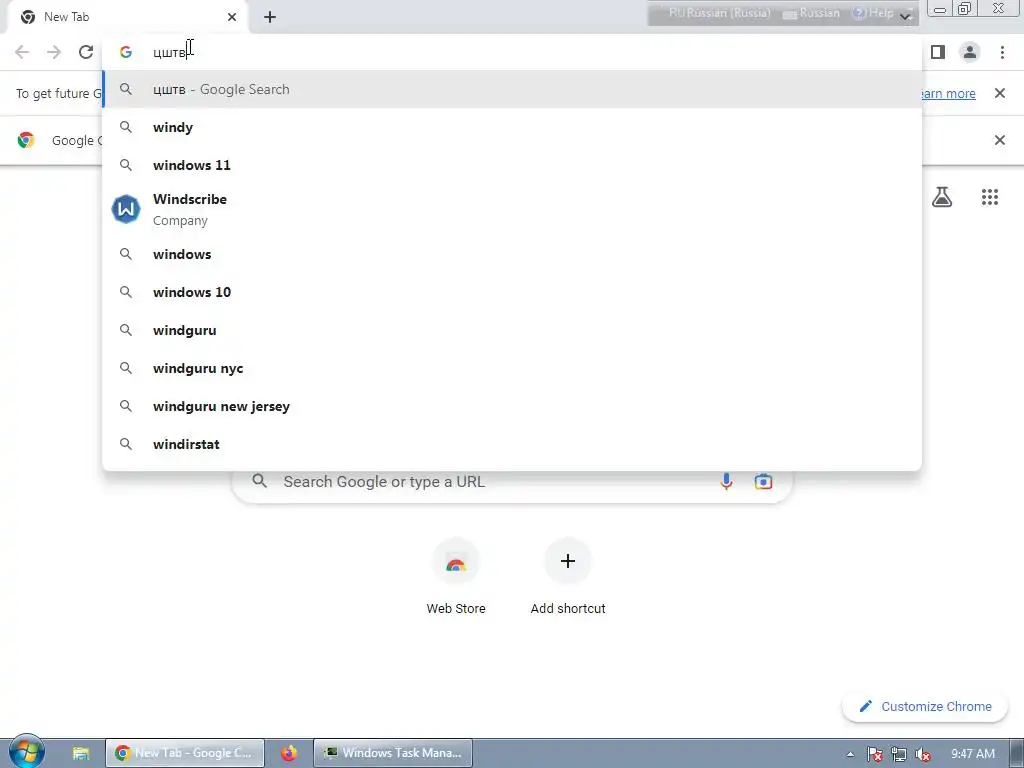Open Chrome's three-dot menu
The image size is (1024, 768).
1002,52
